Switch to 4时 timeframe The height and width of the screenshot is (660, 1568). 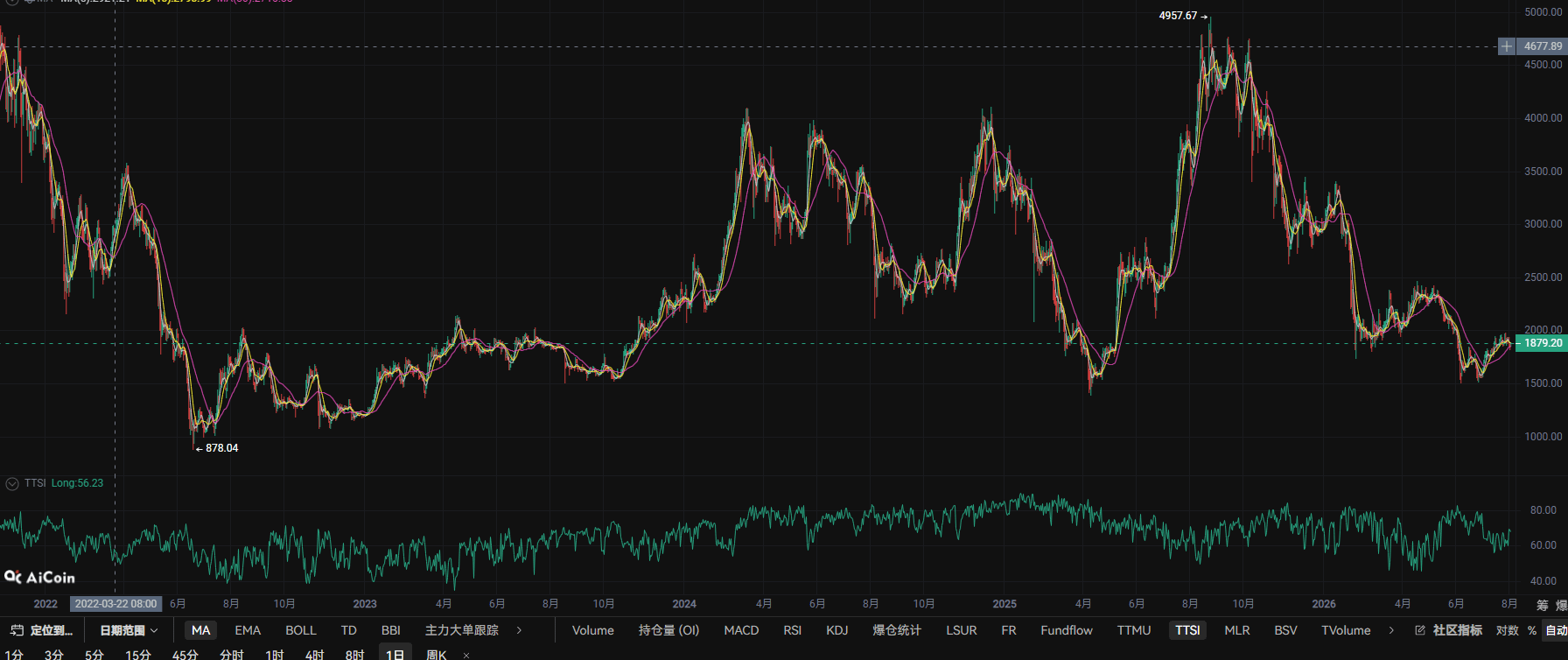point(315,654)
